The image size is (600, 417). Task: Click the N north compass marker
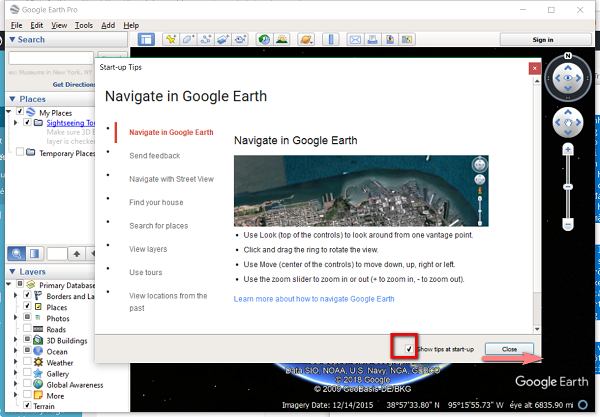[x=568, y=56]
